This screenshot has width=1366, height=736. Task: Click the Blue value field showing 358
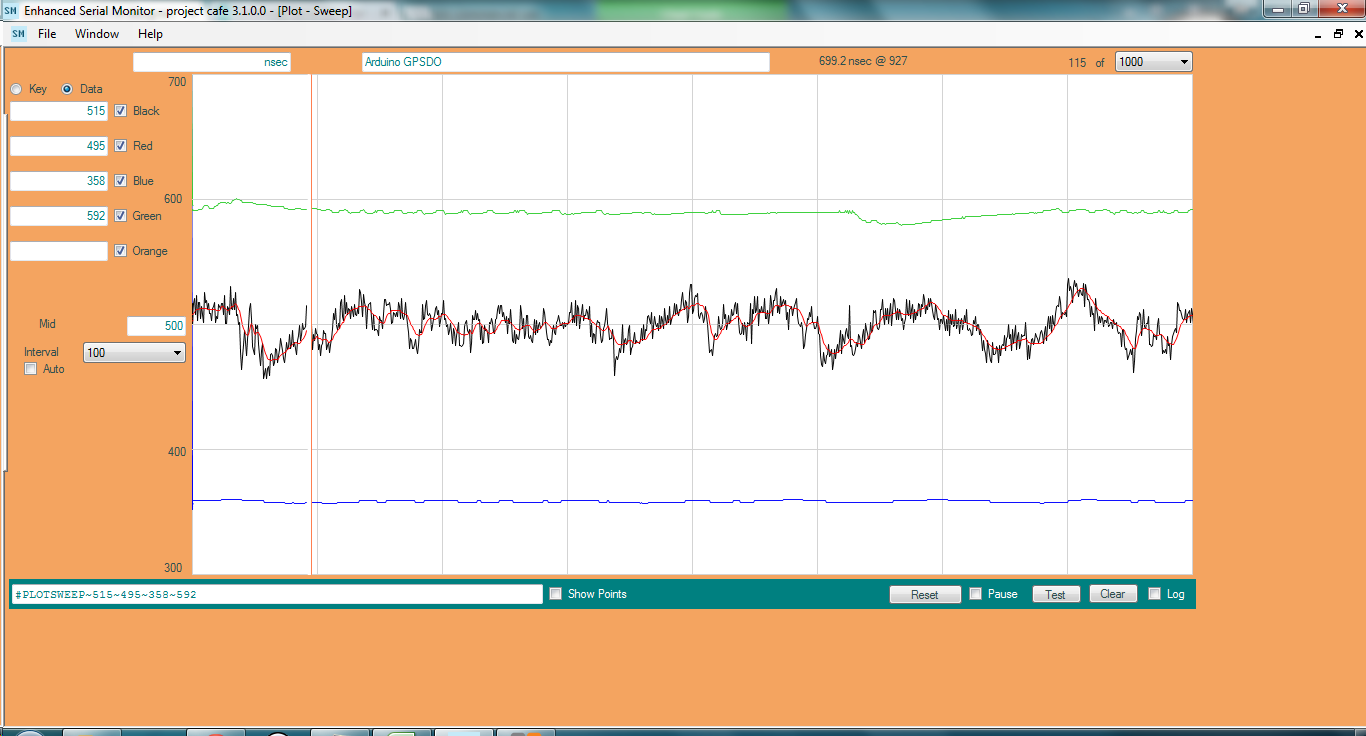(58, 181)
